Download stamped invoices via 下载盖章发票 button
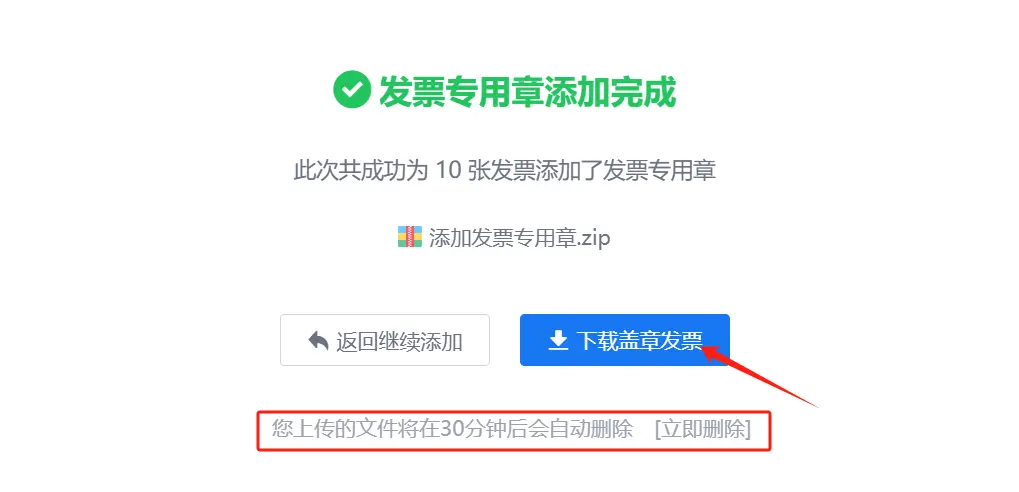This screenshot has width=1019, height=492. pyautogui.click(x=625, y=340)
